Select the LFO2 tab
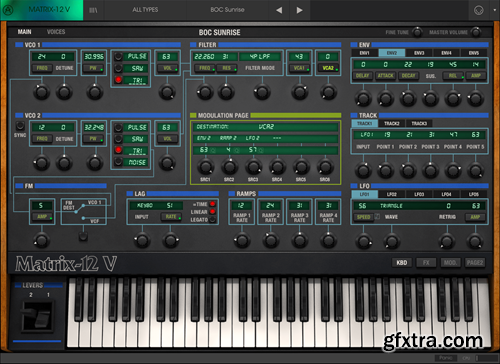 click(x=392, y=194)
